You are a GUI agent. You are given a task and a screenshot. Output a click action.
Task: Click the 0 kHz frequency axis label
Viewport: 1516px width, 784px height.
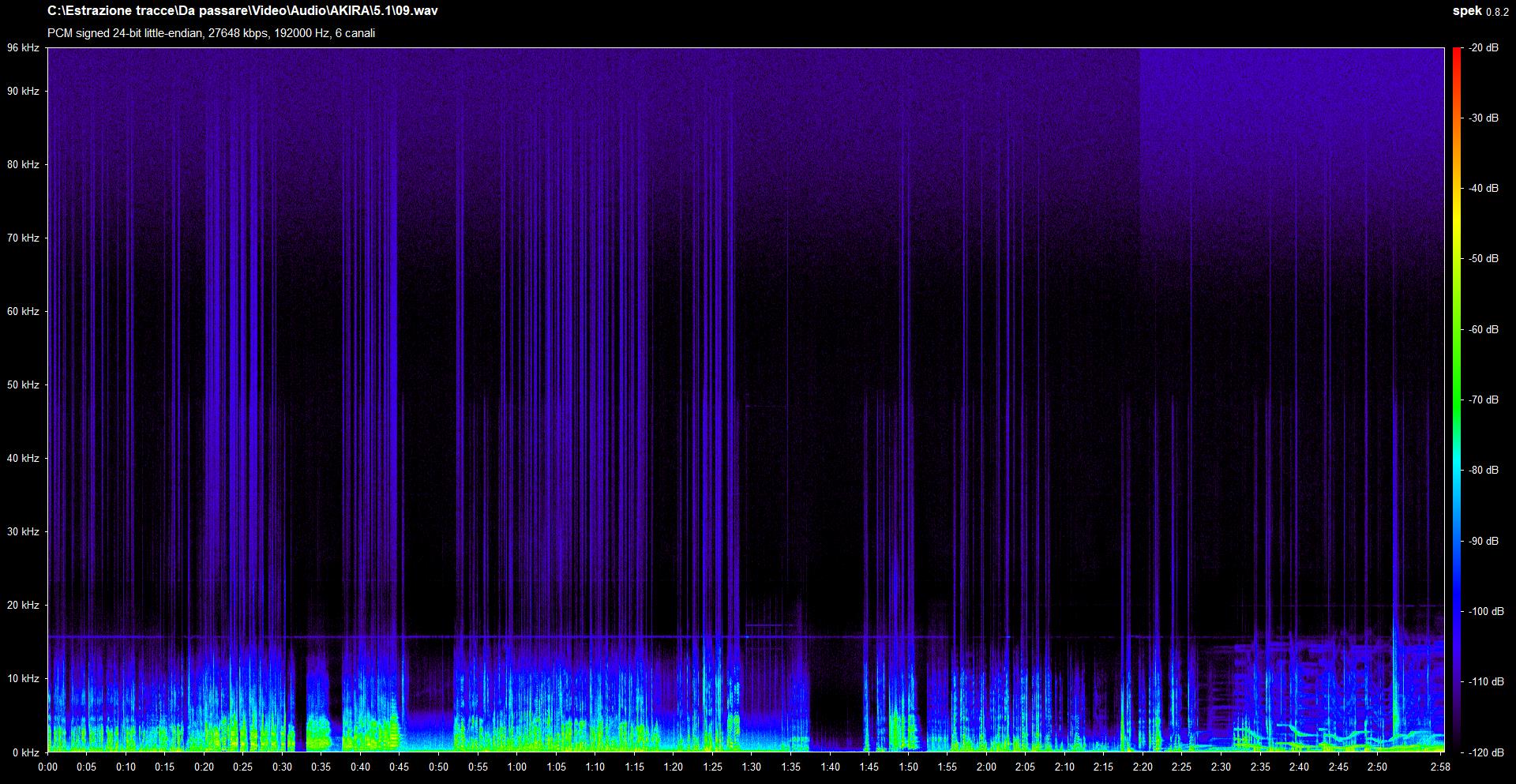(25, 752)
